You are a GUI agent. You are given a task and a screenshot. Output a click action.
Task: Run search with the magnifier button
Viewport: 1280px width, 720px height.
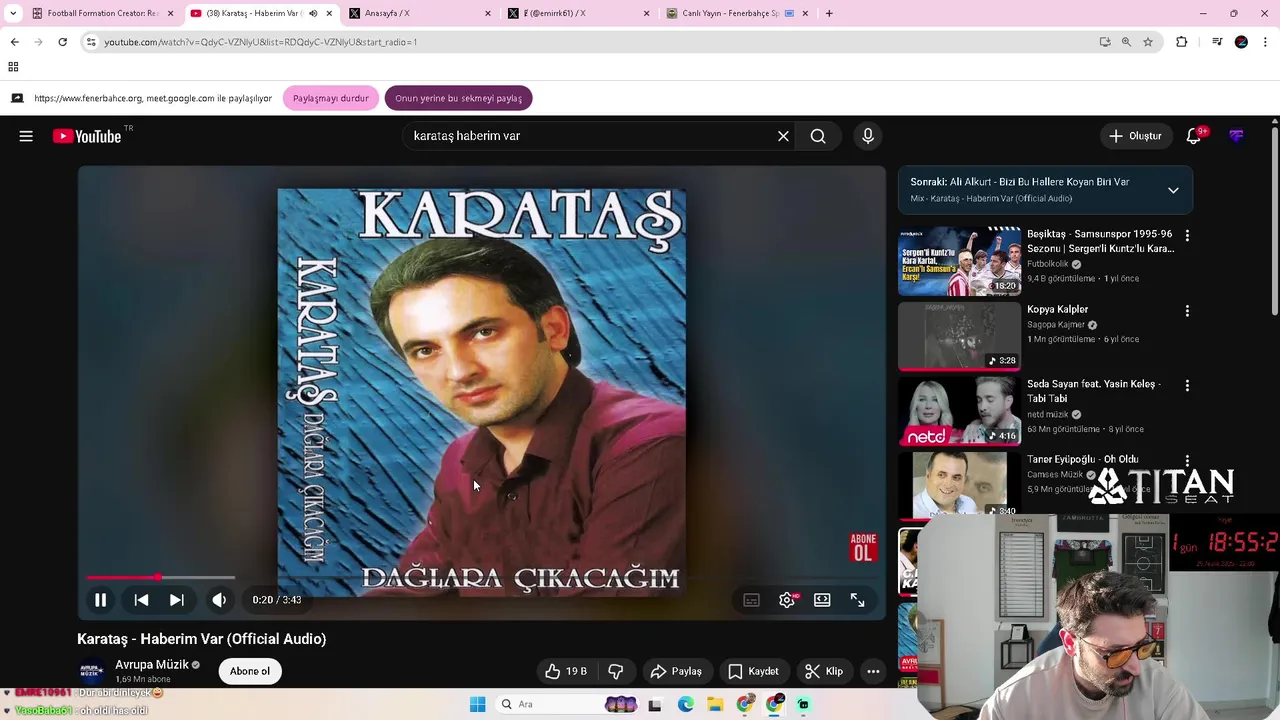(x=818, y=136)
